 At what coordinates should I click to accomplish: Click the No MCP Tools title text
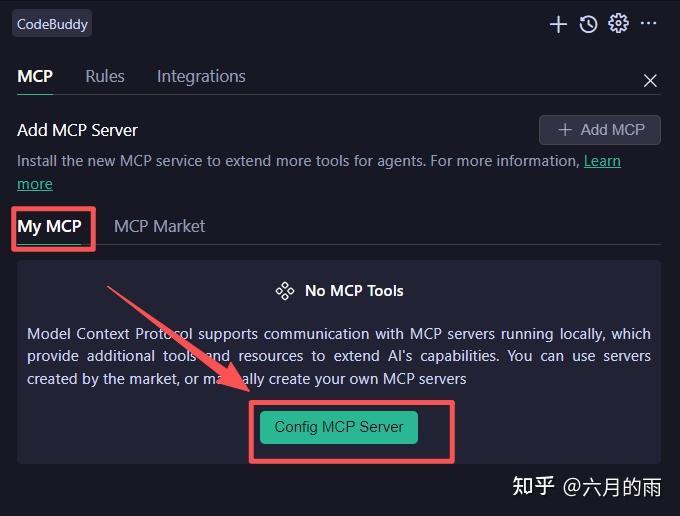click(354, 291)
